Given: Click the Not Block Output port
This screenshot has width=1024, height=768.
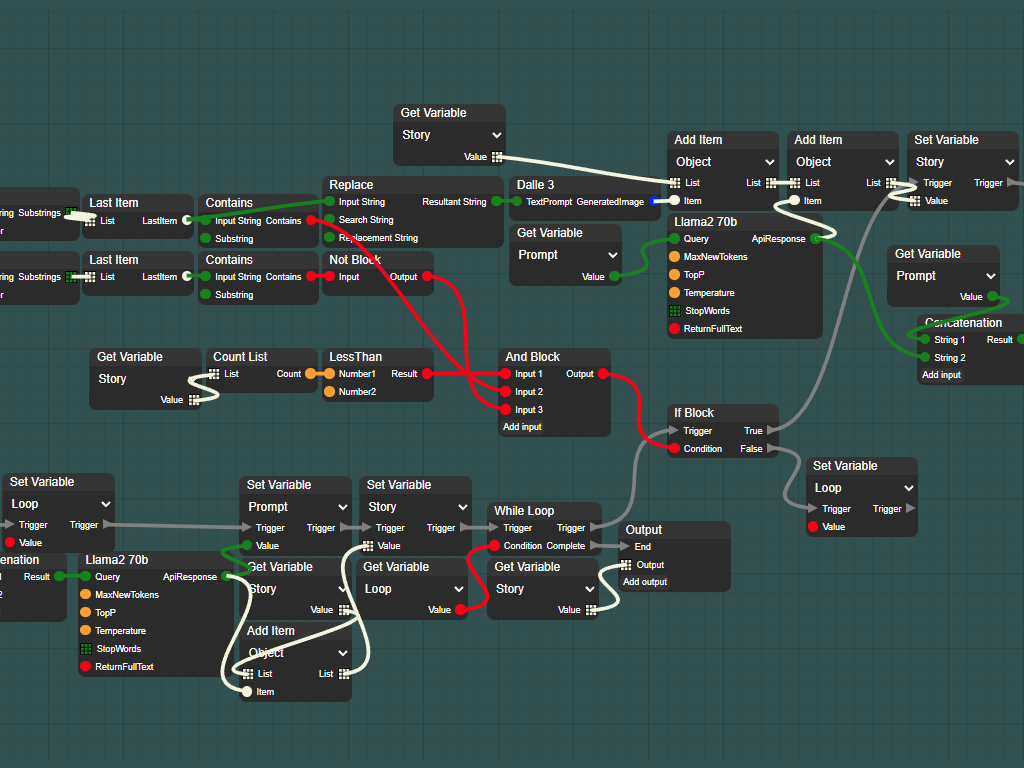Looking at the screenshot, I should point(427,277).
